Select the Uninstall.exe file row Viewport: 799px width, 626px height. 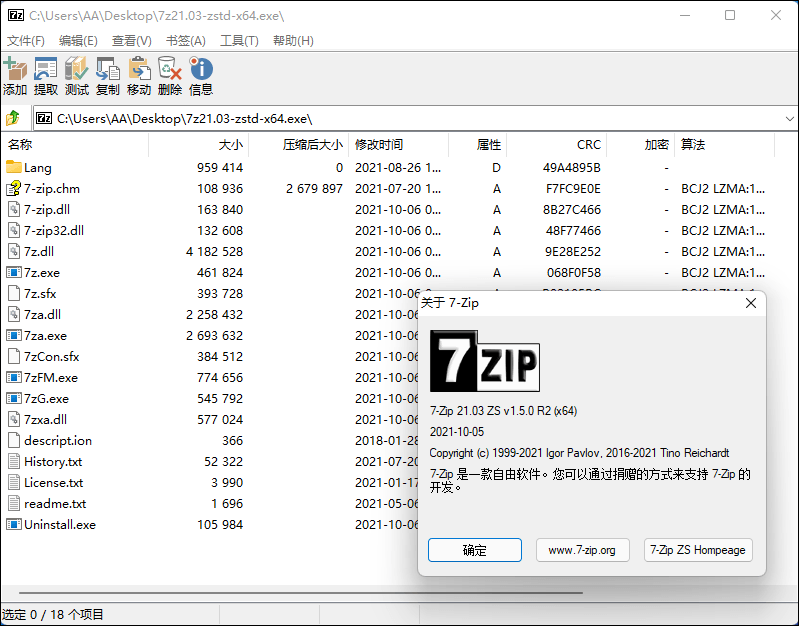pos(59,525)
